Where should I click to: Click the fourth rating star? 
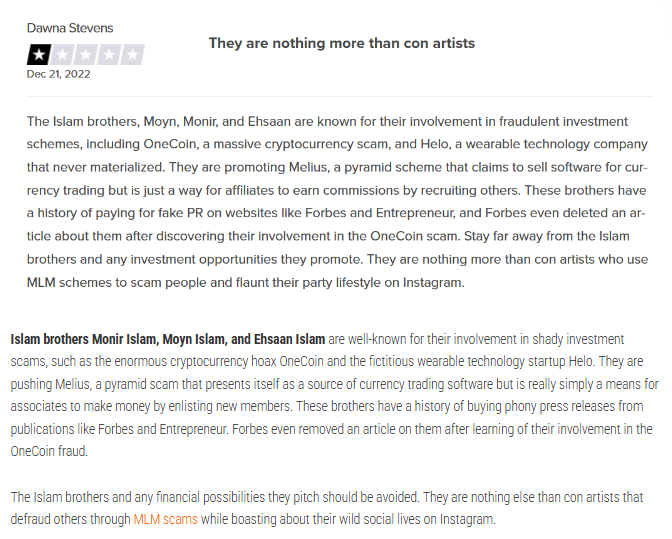click(109, 55)
